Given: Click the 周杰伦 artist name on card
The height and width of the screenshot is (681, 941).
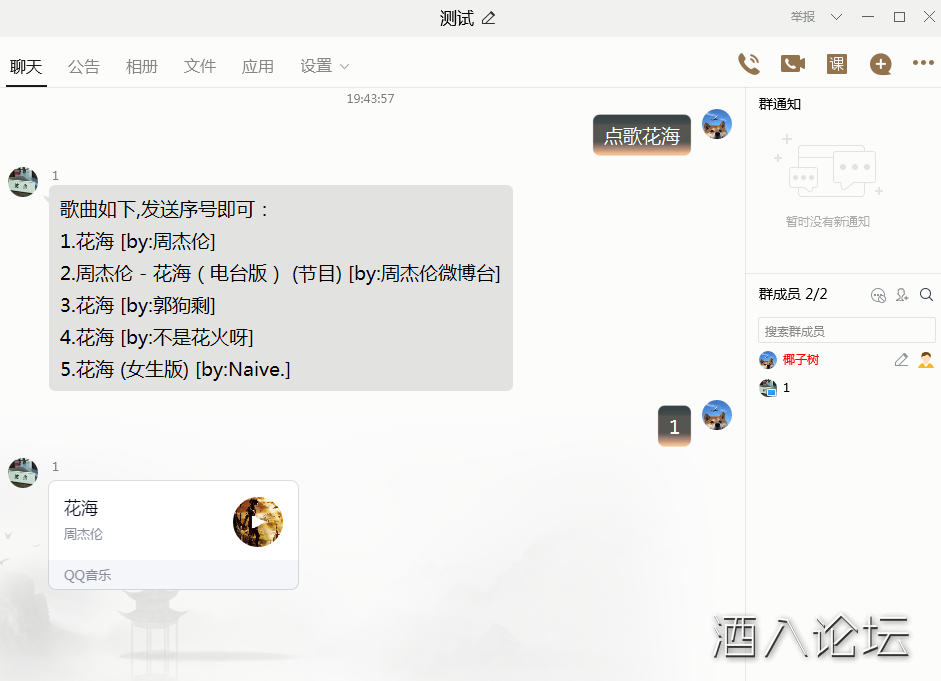Looking at the screenshot, I should click(x=83, y=534).
